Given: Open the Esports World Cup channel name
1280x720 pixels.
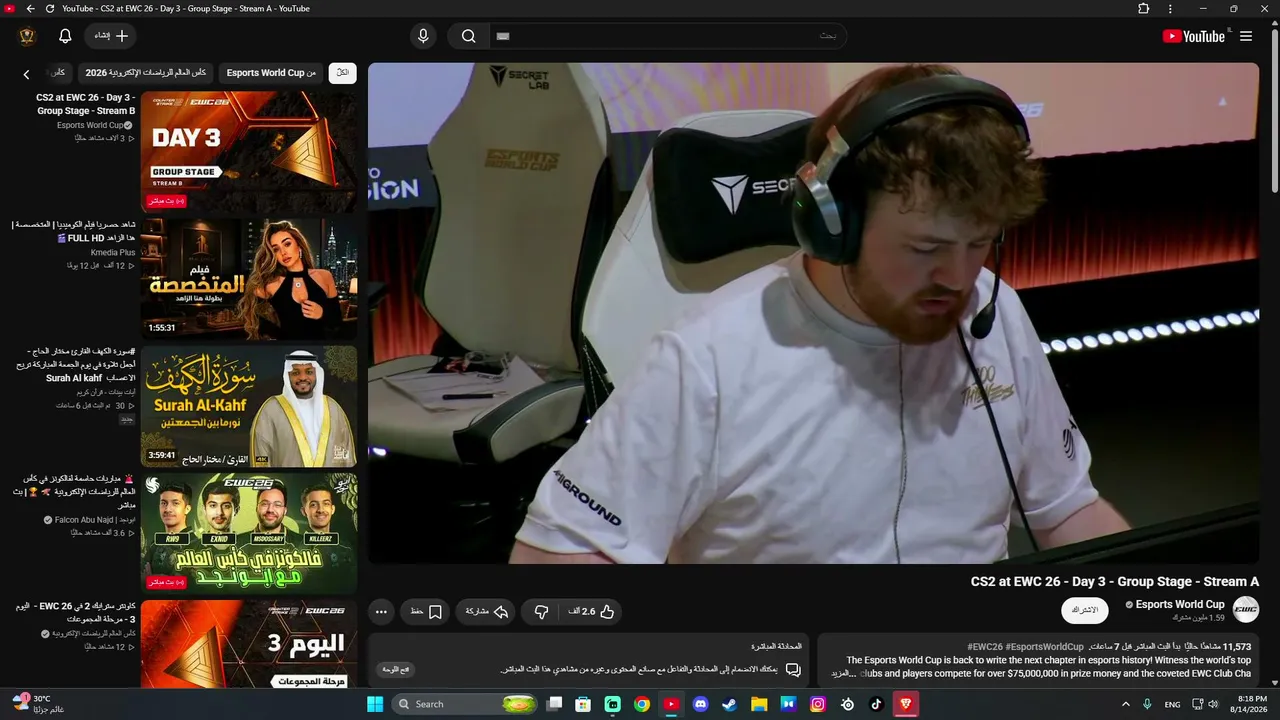Looking at the screenshot, I should pyautogui.click(x=1180, y=605).
